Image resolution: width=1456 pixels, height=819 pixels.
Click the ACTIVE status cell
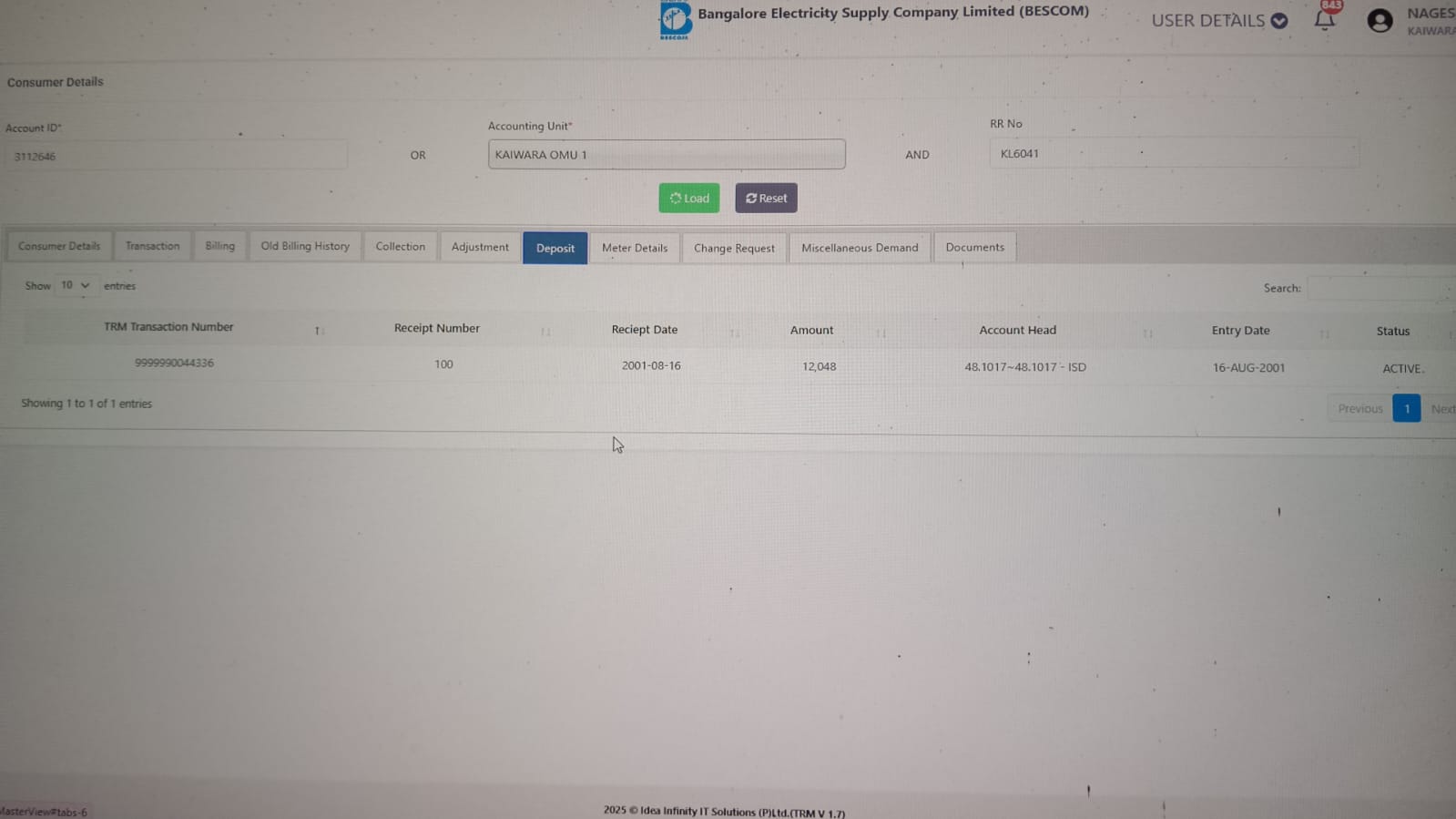coord(1402,369)
